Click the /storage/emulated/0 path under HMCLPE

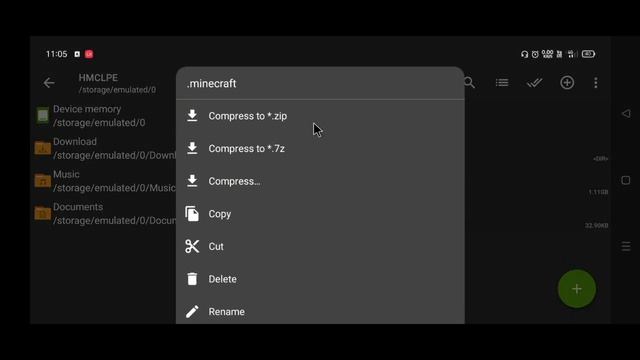pos(117,90)
